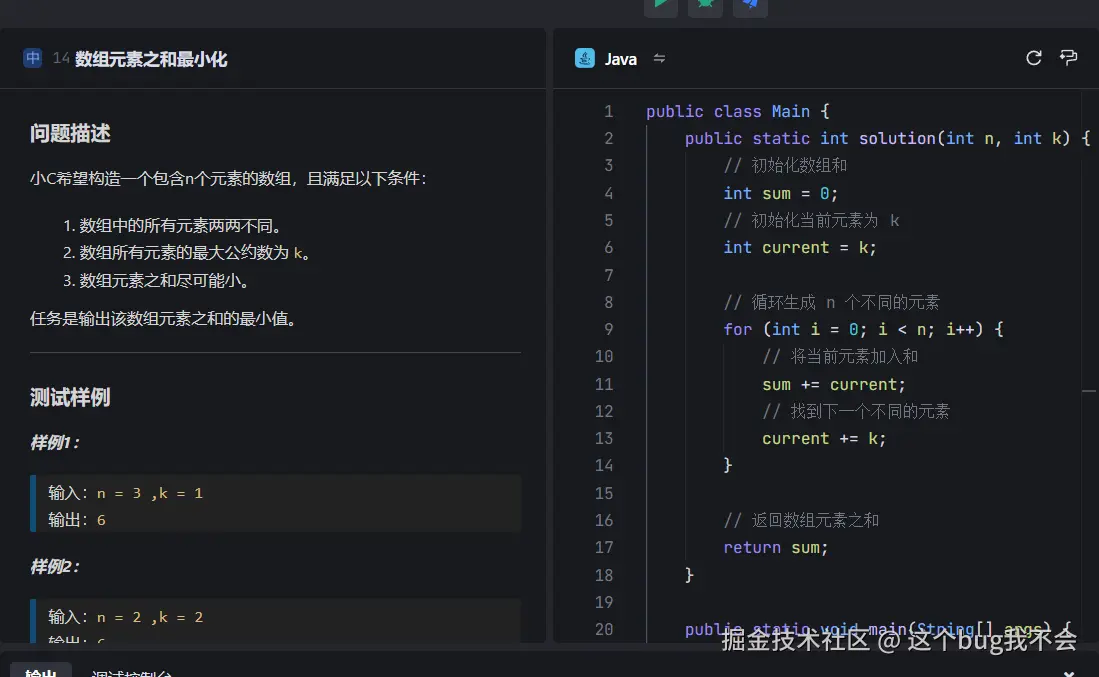Click the restore-code icon at top right
This screenshot has height=677, width=1099.
tap(1069, 58)
